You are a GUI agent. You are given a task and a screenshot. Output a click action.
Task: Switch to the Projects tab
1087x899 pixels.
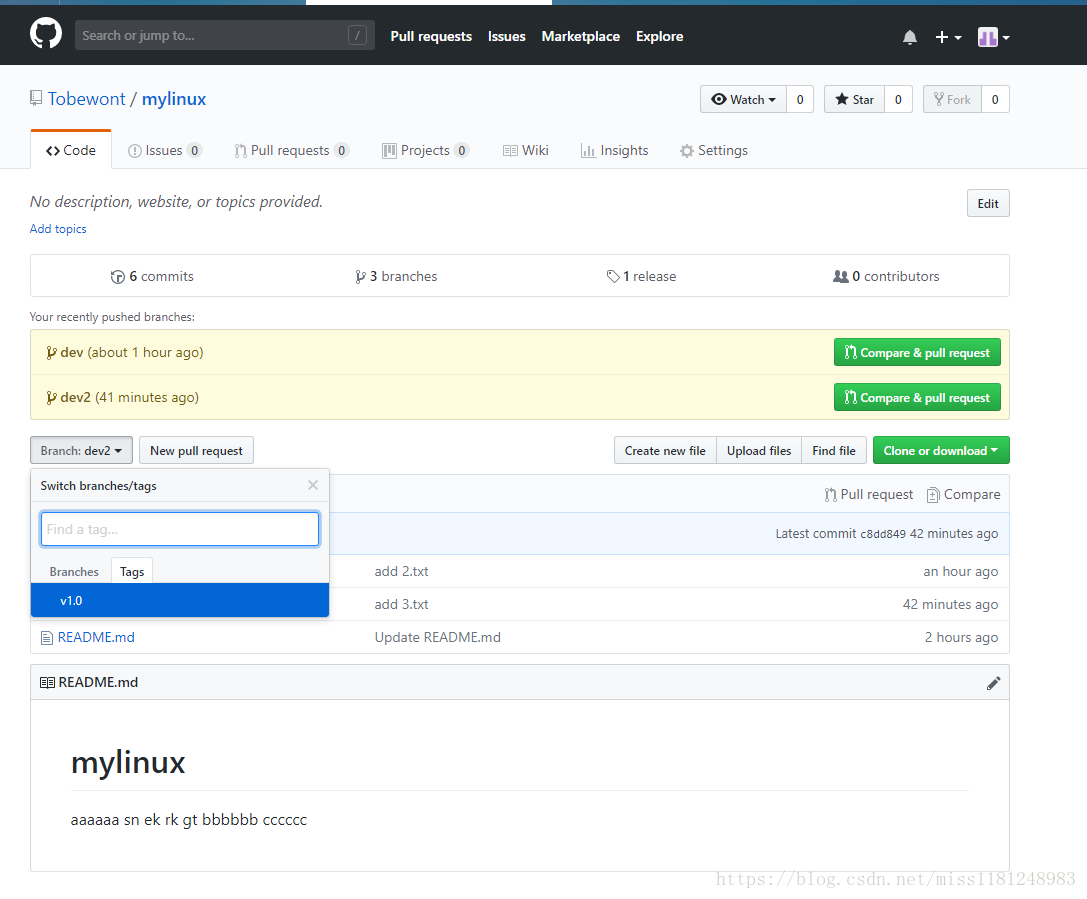[x=426, y=150]
